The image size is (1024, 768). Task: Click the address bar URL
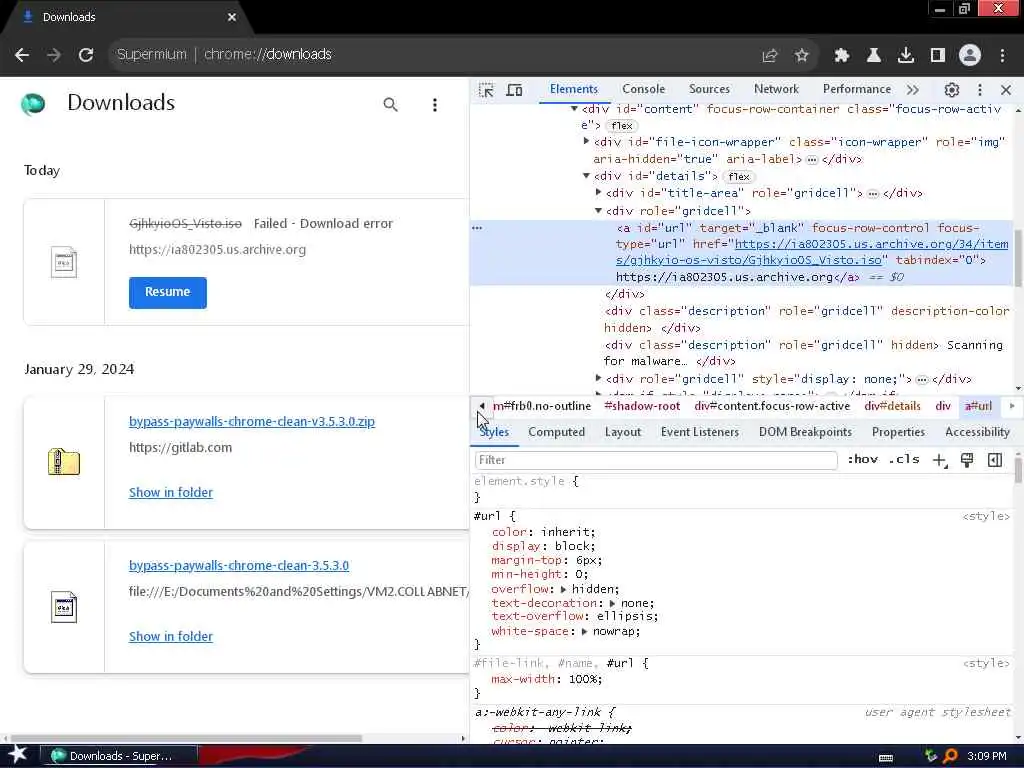(x=268, y=55)
